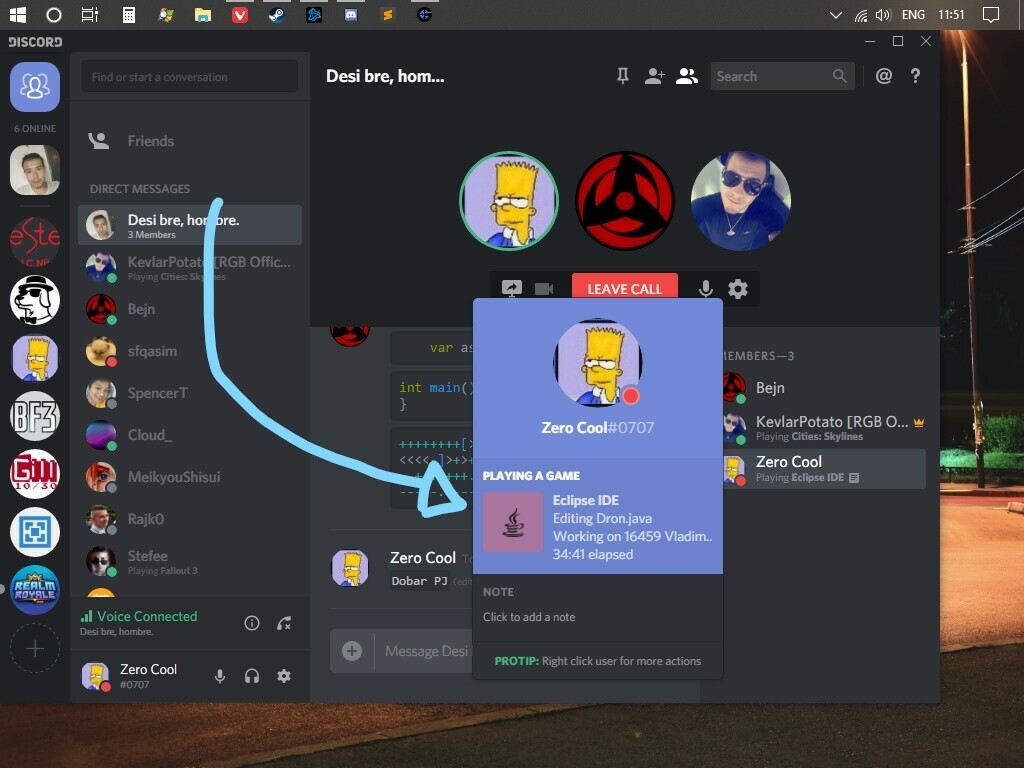This screenshot has width=1024, height=768.
Task: Click 'Click to add a note' field
Action: (x=529, y=617)
